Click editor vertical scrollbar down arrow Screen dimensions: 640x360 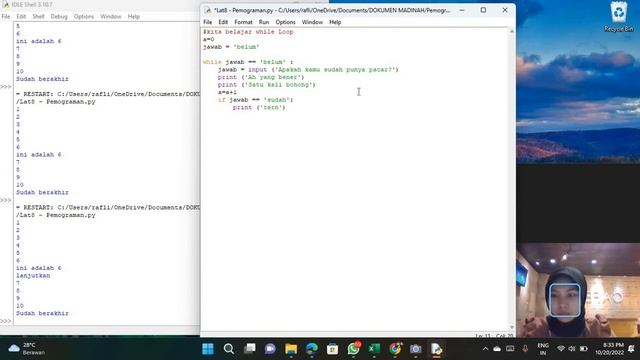(x=512, y=327)
